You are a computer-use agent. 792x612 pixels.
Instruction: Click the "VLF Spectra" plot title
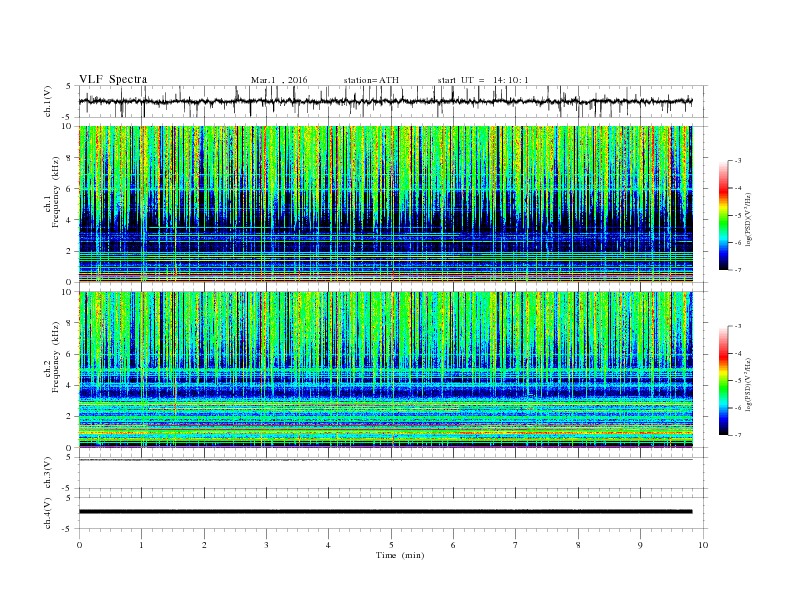click(x=113, y=79)
